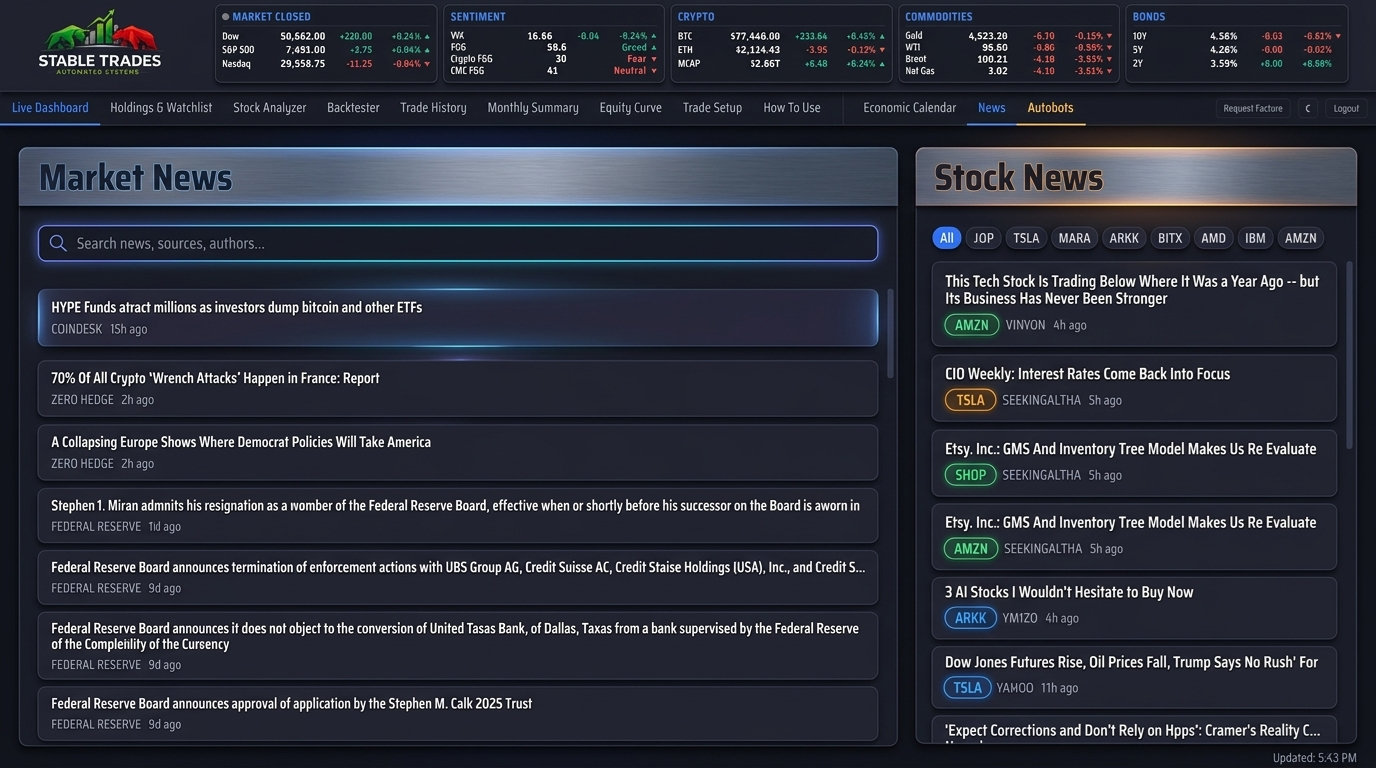Click the search magnifier icon in Market News
This screenshot has width=1376, height=768.
click(58, 243)
